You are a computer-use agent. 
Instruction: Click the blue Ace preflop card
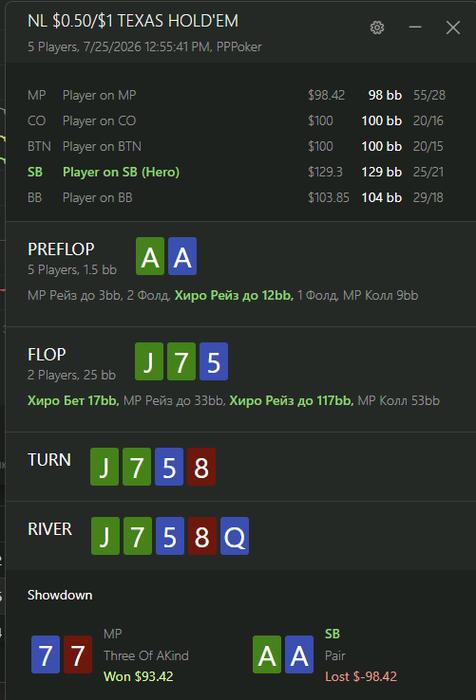click(182, 256)
